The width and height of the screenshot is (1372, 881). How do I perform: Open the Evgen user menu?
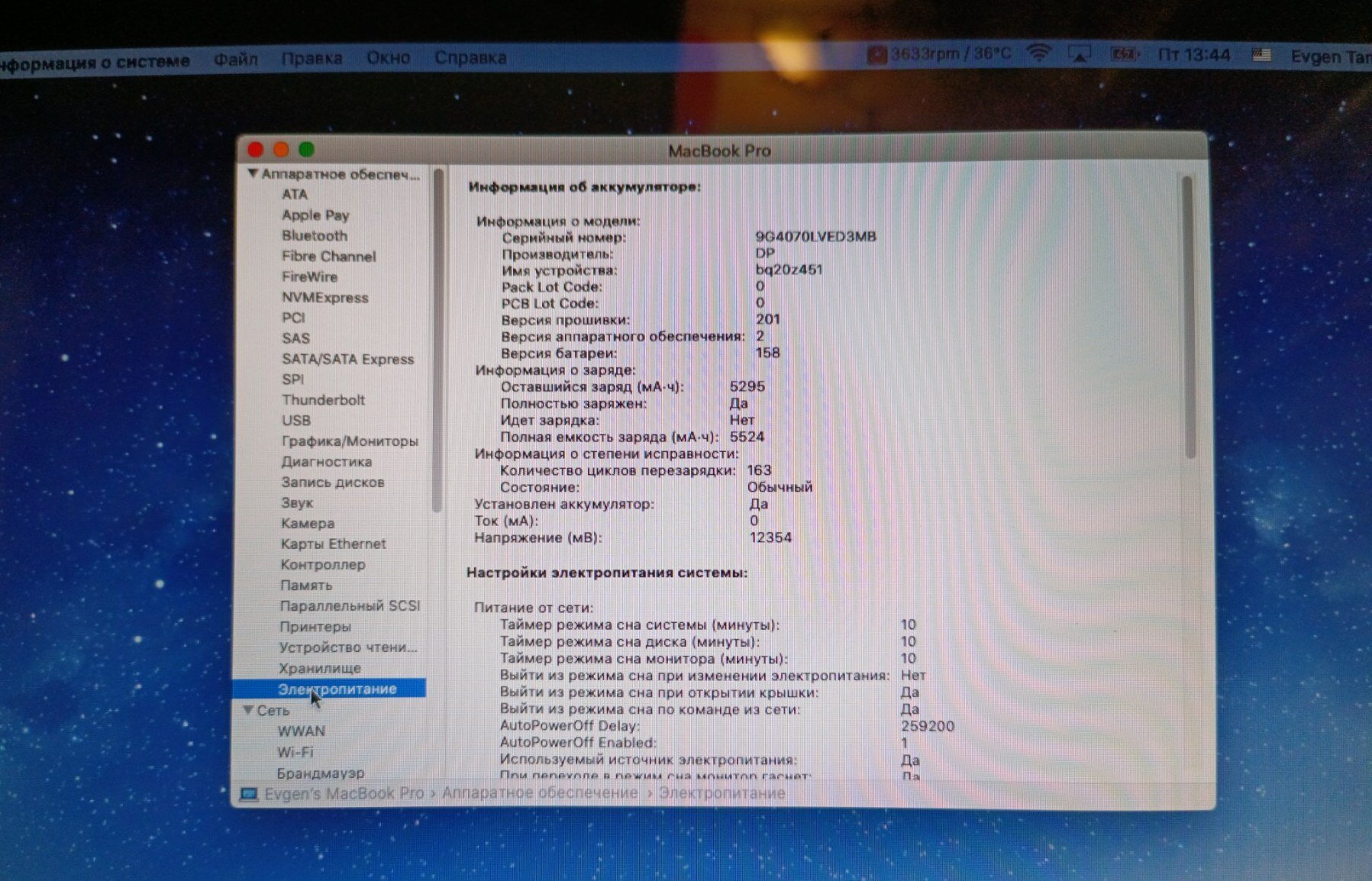(1331, 56)
